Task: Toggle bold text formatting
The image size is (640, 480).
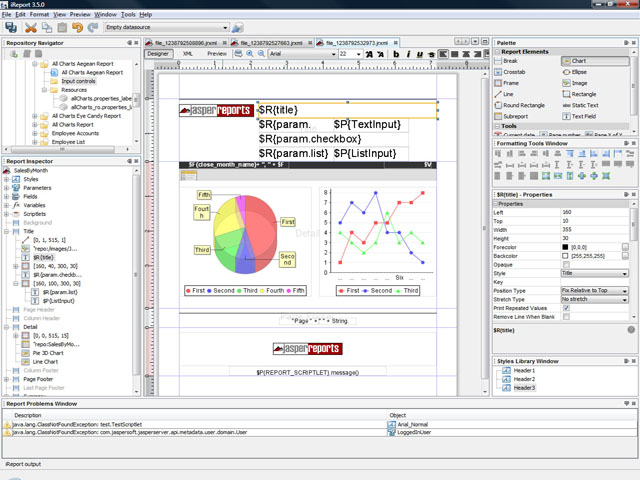Action: click(396, 54)
